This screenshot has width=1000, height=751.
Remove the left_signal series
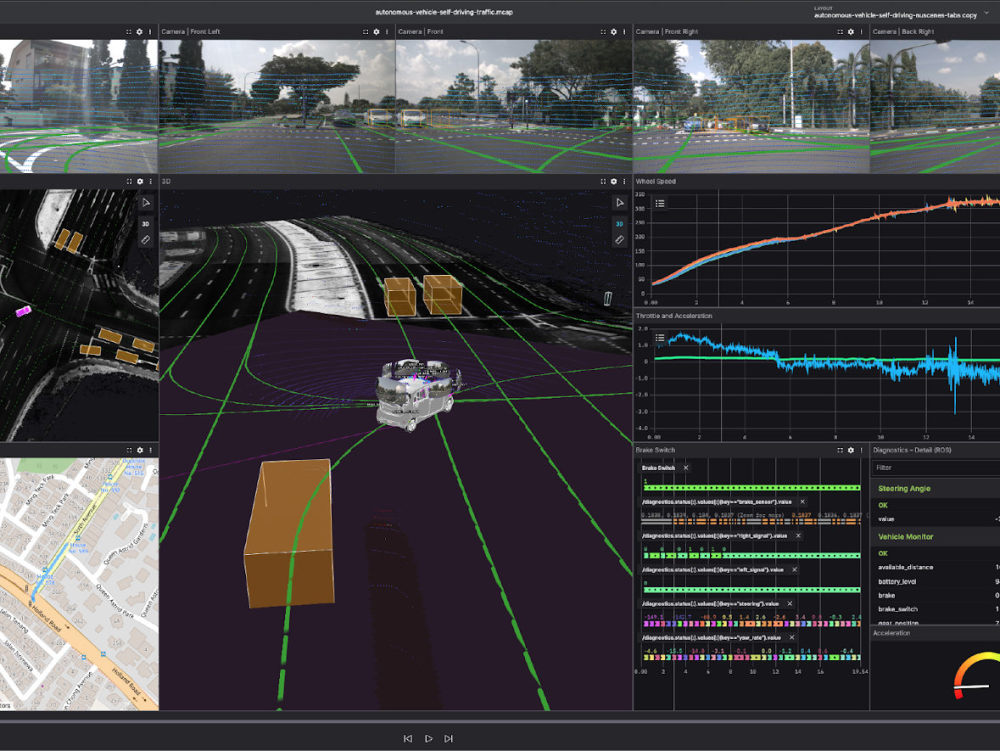[794, 569]
